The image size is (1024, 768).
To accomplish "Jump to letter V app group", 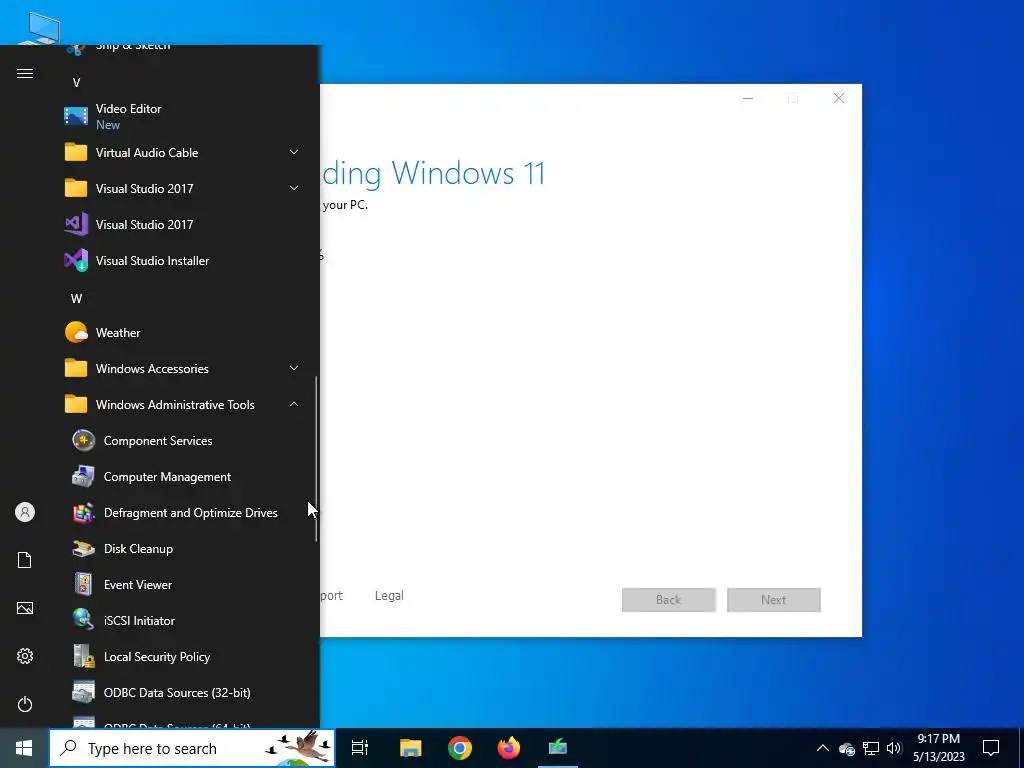I will coord(76,82).
